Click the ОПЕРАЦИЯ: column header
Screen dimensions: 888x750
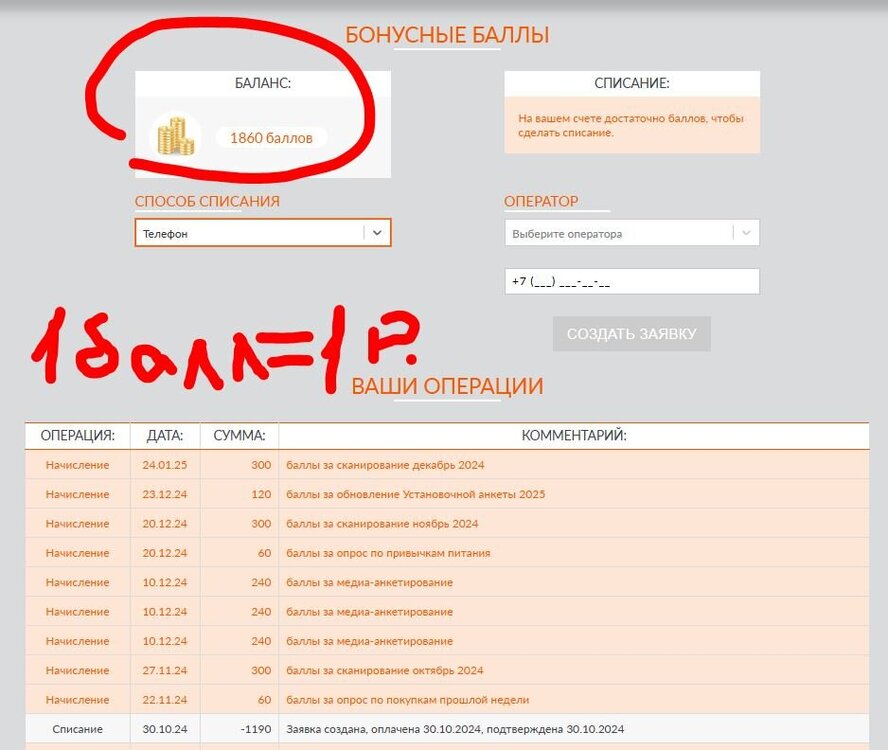point(78,436)
